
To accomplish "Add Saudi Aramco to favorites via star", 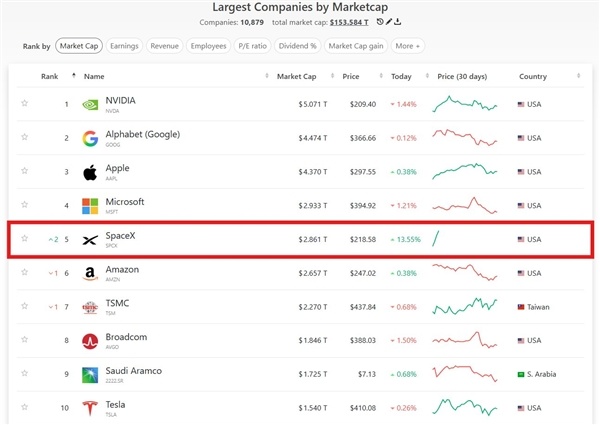I will pos(24,373).
